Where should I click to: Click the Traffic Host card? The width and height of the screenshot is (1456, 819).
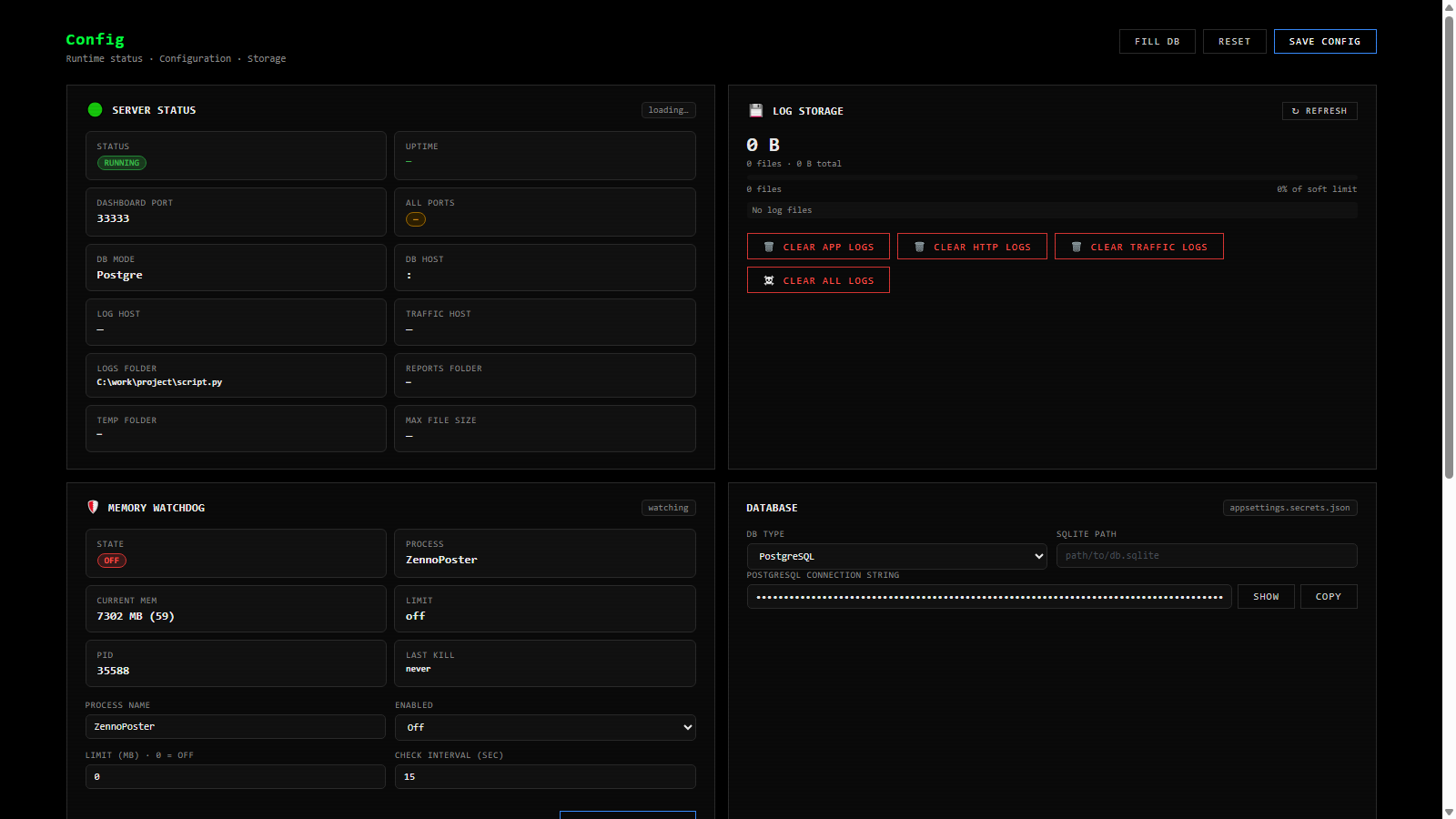click(545, 322)
